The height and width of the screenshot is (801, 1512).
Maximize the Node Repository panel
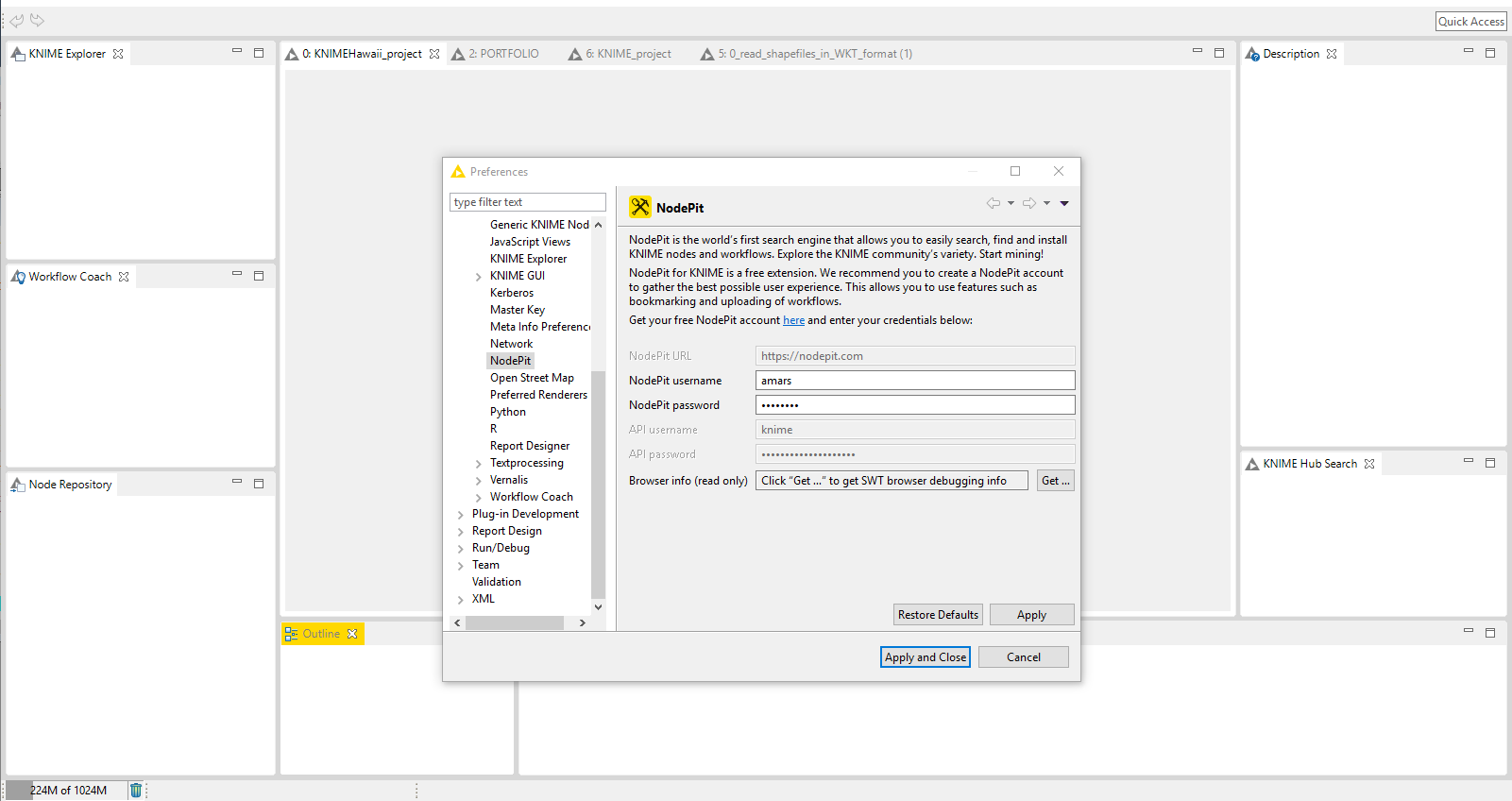pos(259,484)
